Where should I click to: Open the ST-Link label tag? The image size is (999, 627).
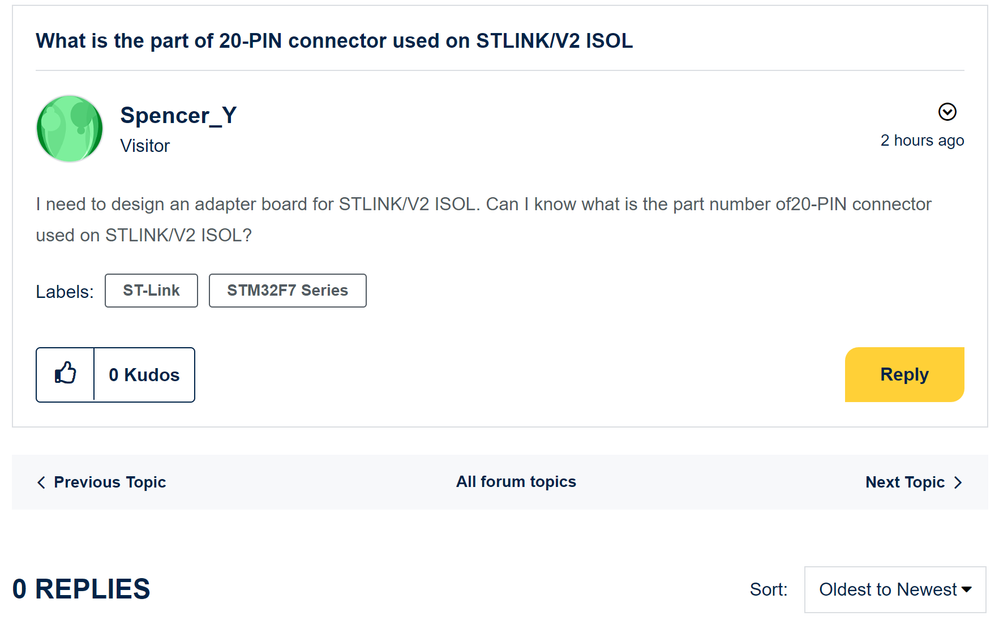(151, 291)
